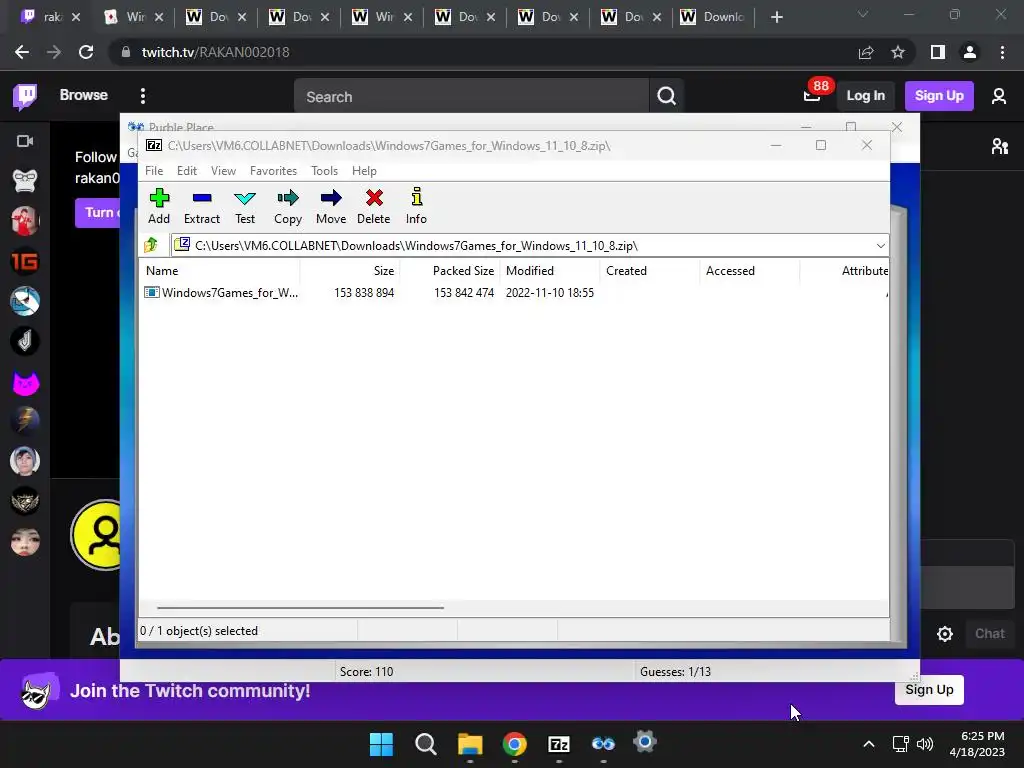Open the 1G channel in Twitch sidebar

25,262
